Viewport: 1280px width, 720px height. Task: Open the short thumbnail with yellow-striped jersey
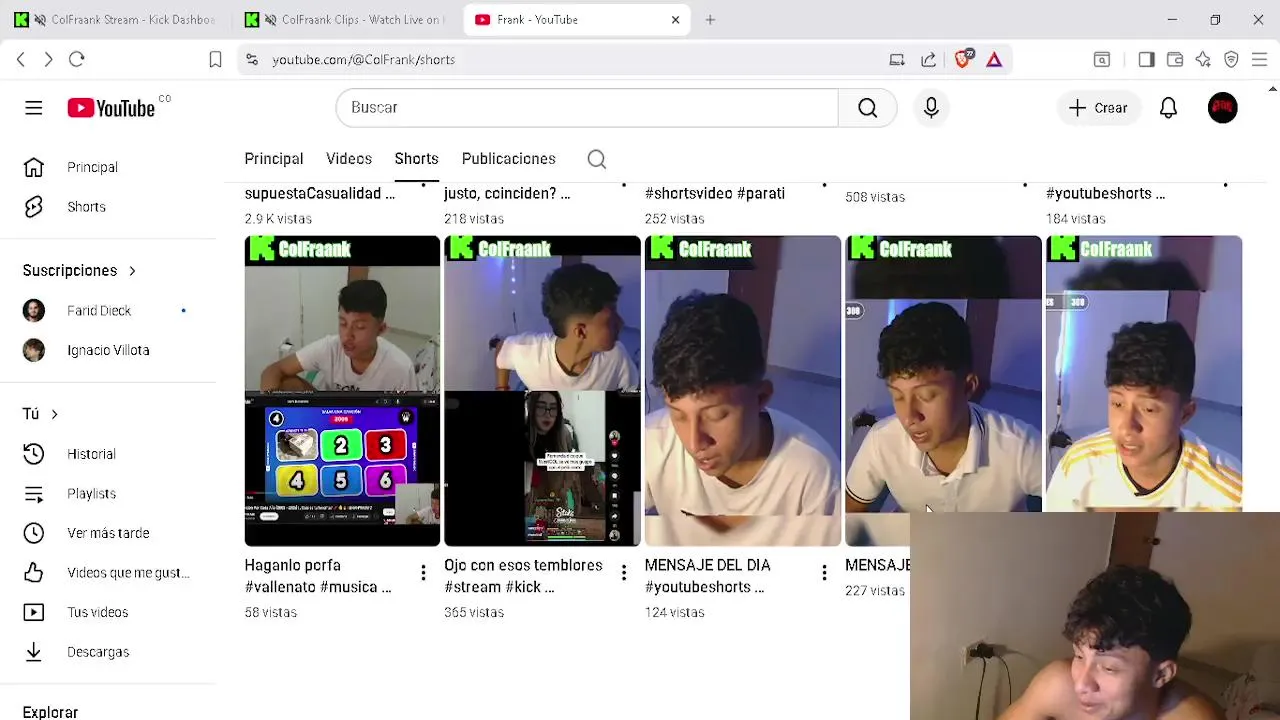pyautogui.click(x=1144, y=375)
